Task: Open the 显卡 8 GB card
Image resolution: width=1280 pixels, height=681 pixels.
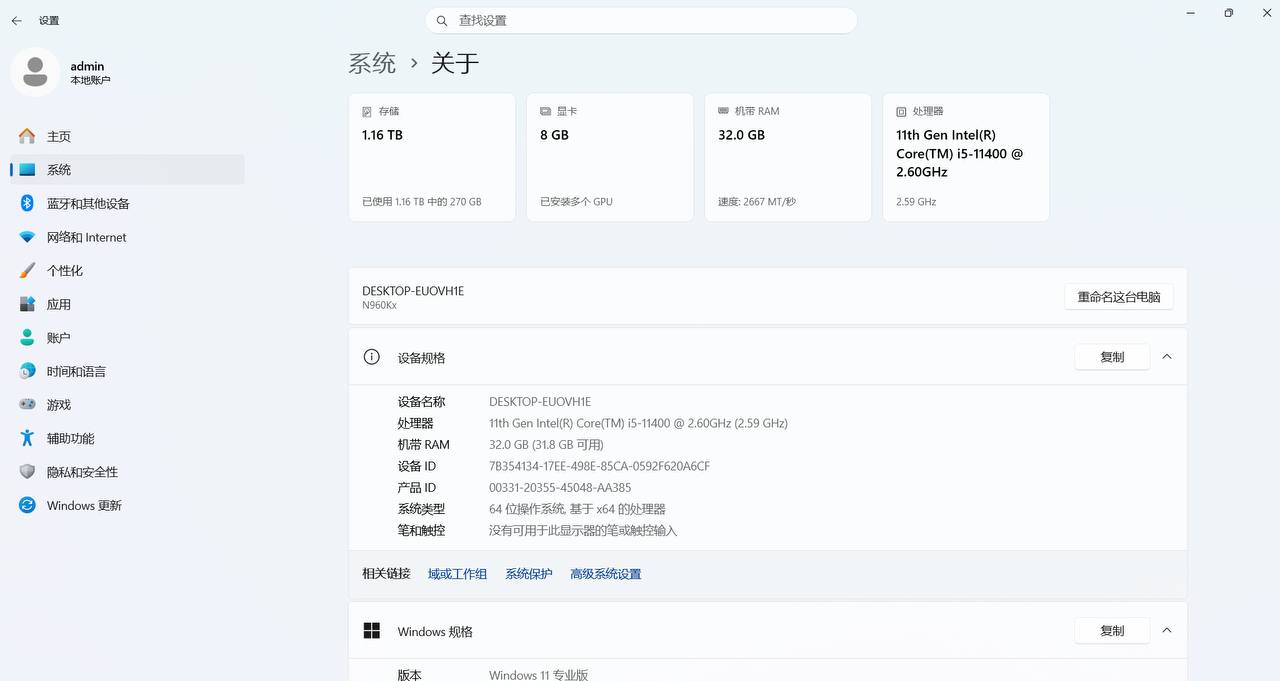Action: pyautogui.click(x=610, y=157)
